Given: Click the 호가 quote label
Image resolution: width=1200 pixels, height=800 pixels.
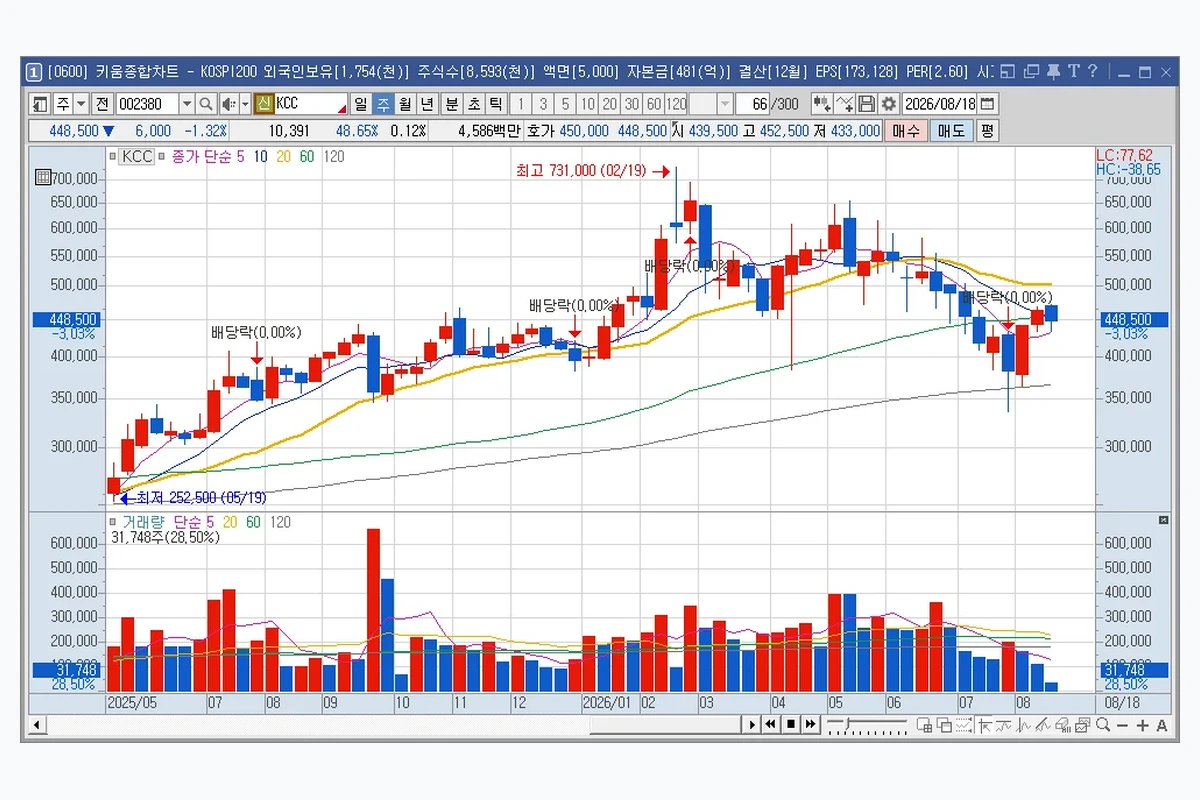Looking at the screenshot, I should [x=540, y=131].
